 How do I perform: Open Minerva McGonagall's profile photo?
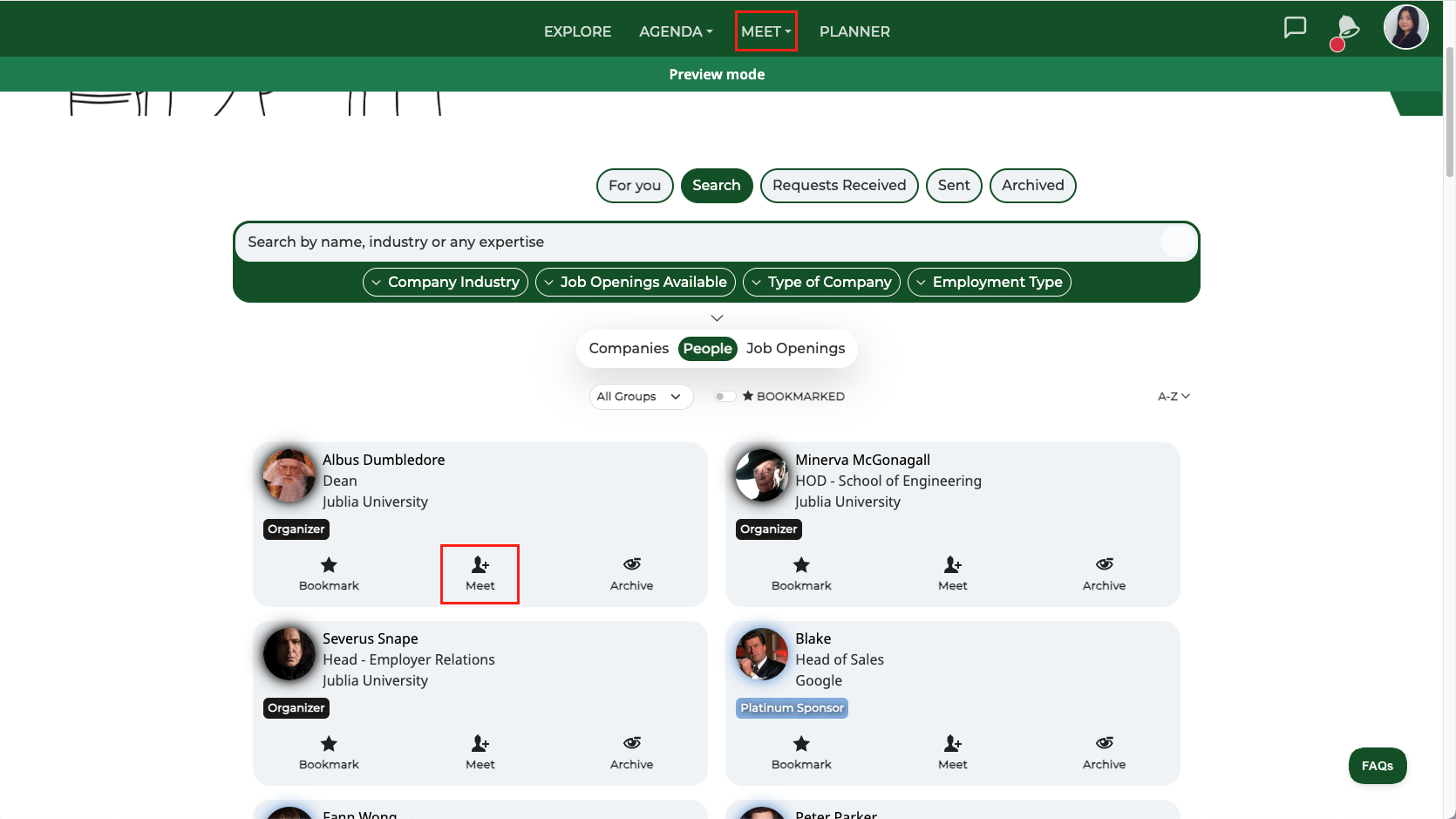762,475
